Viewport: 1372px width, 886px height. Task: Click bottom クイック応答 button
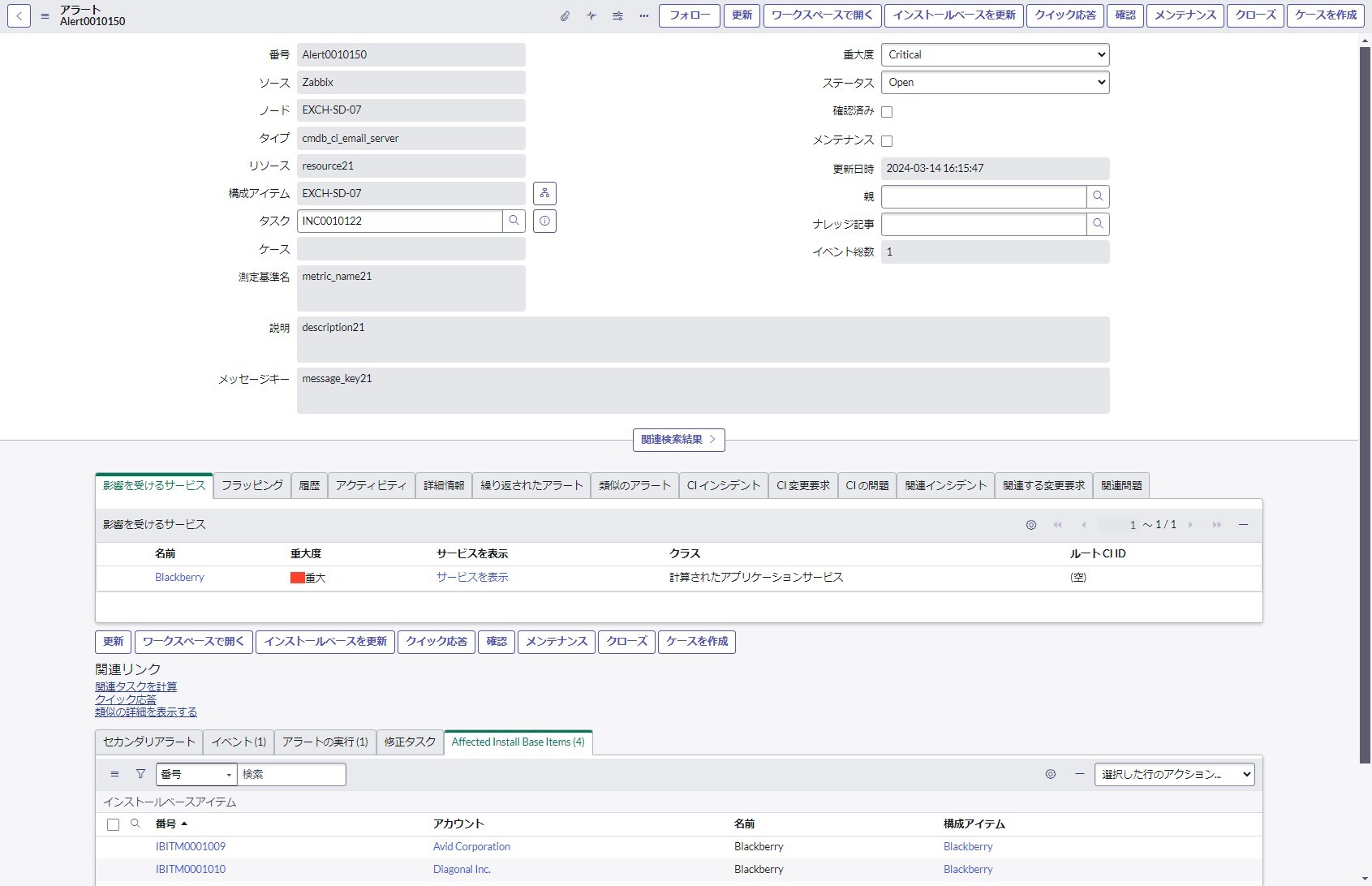(x=437, y=642)
